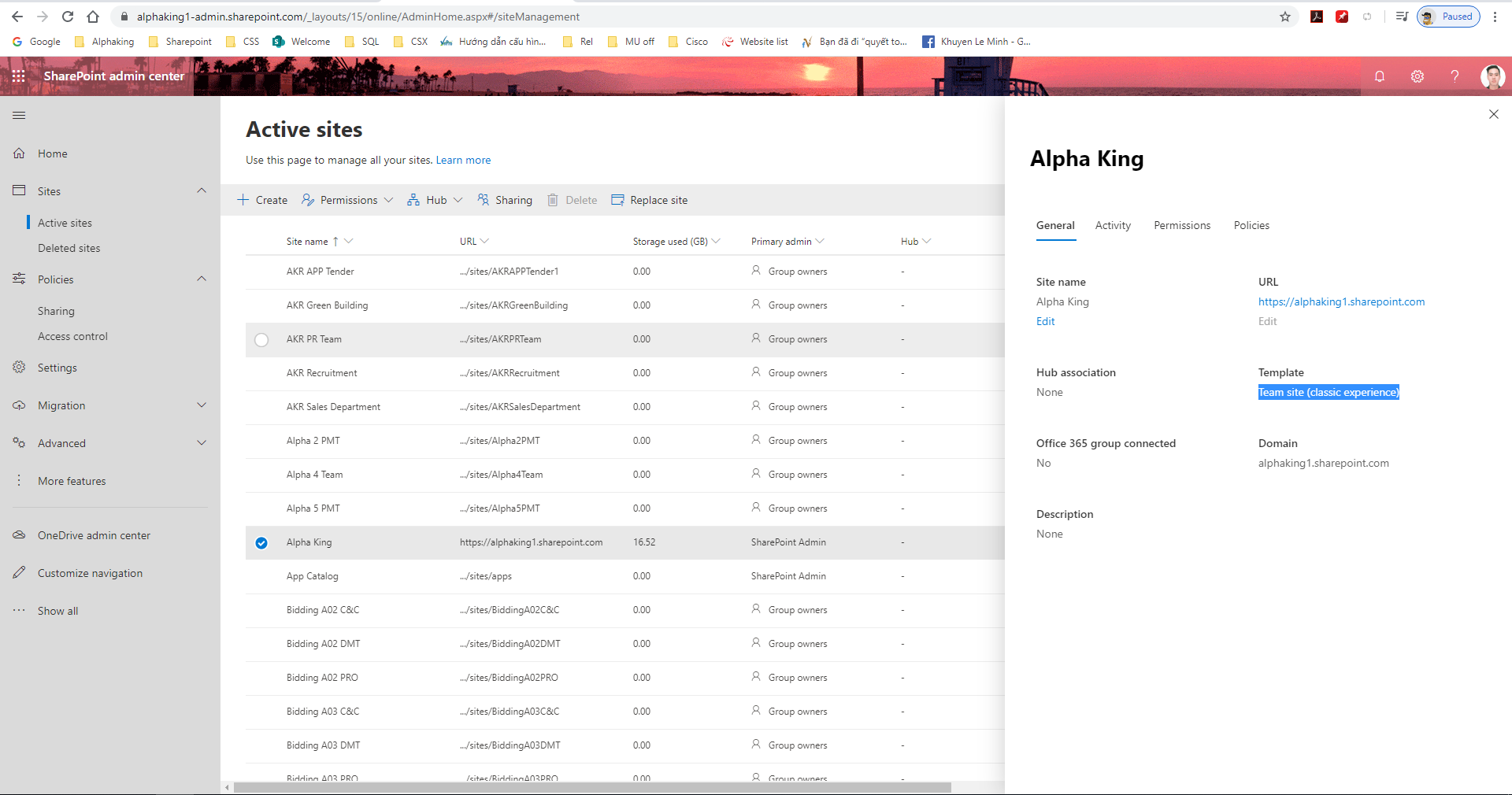
Task: Bookmark page with star icon
Action: tap(1285, 17)
